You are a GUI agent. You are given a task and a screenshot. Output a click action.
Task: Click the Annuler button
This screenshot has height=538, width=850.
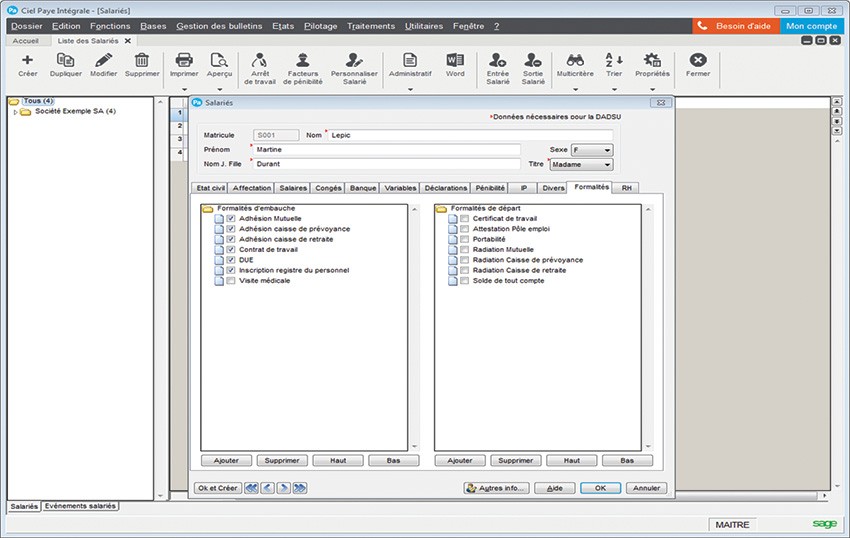[x=646, y=488]
